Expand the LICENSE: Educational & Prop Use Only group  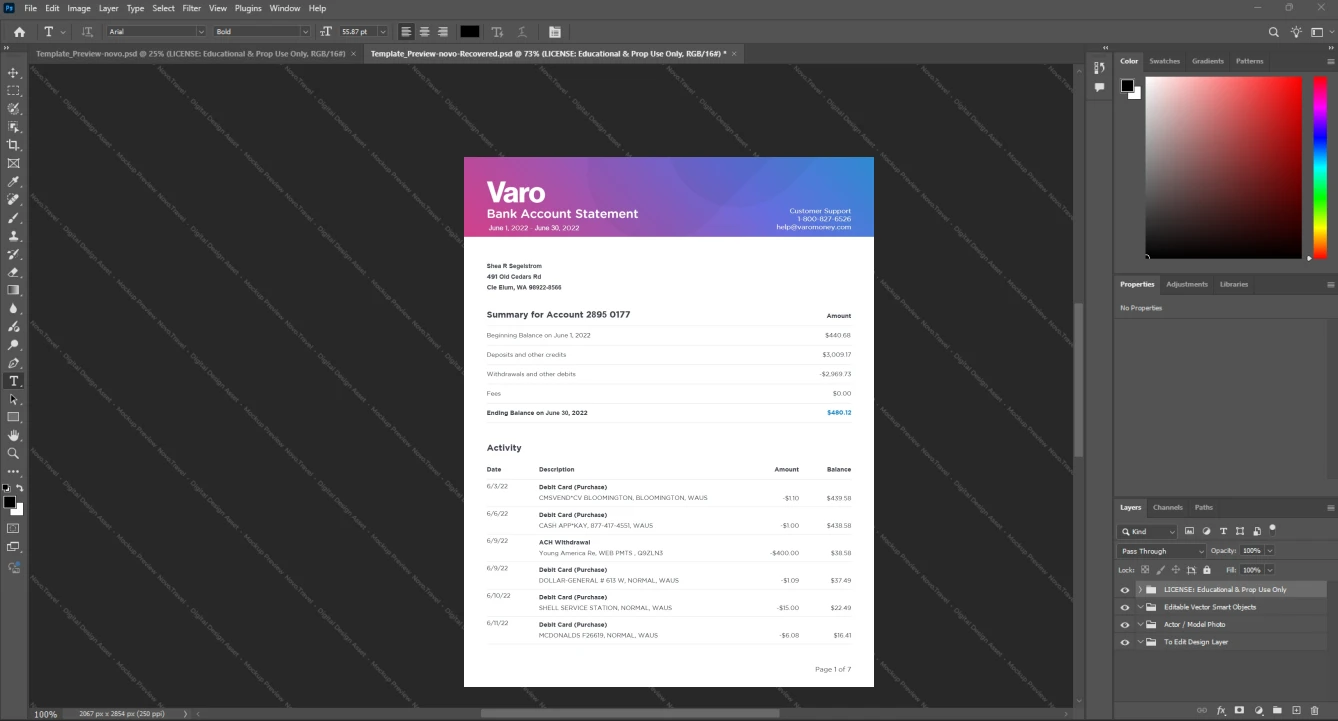pos(1140,590)
